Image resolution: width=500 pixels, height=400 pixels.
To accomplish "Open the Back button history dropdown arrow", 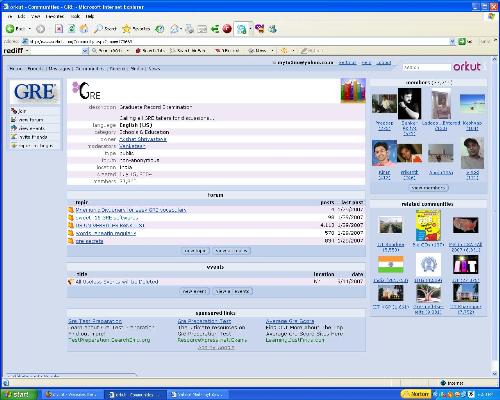I will (30, 29).
